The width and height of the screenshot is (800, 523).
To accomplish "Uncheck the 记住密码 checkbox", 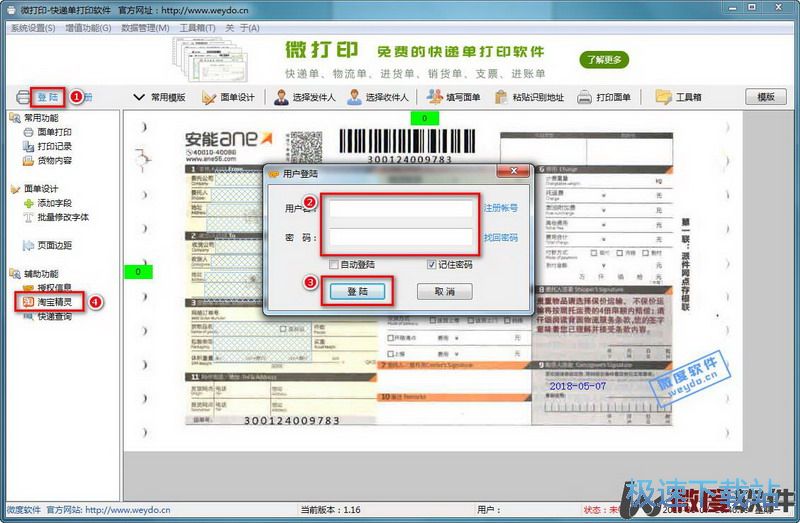I will coord(432,265).
